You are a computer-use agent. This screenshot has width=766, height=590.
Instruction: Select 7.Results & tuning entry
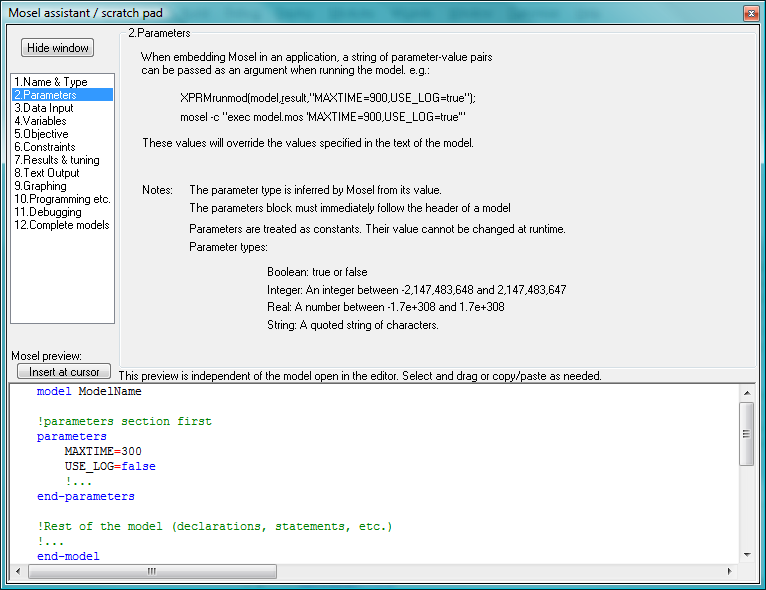[57, 160]
